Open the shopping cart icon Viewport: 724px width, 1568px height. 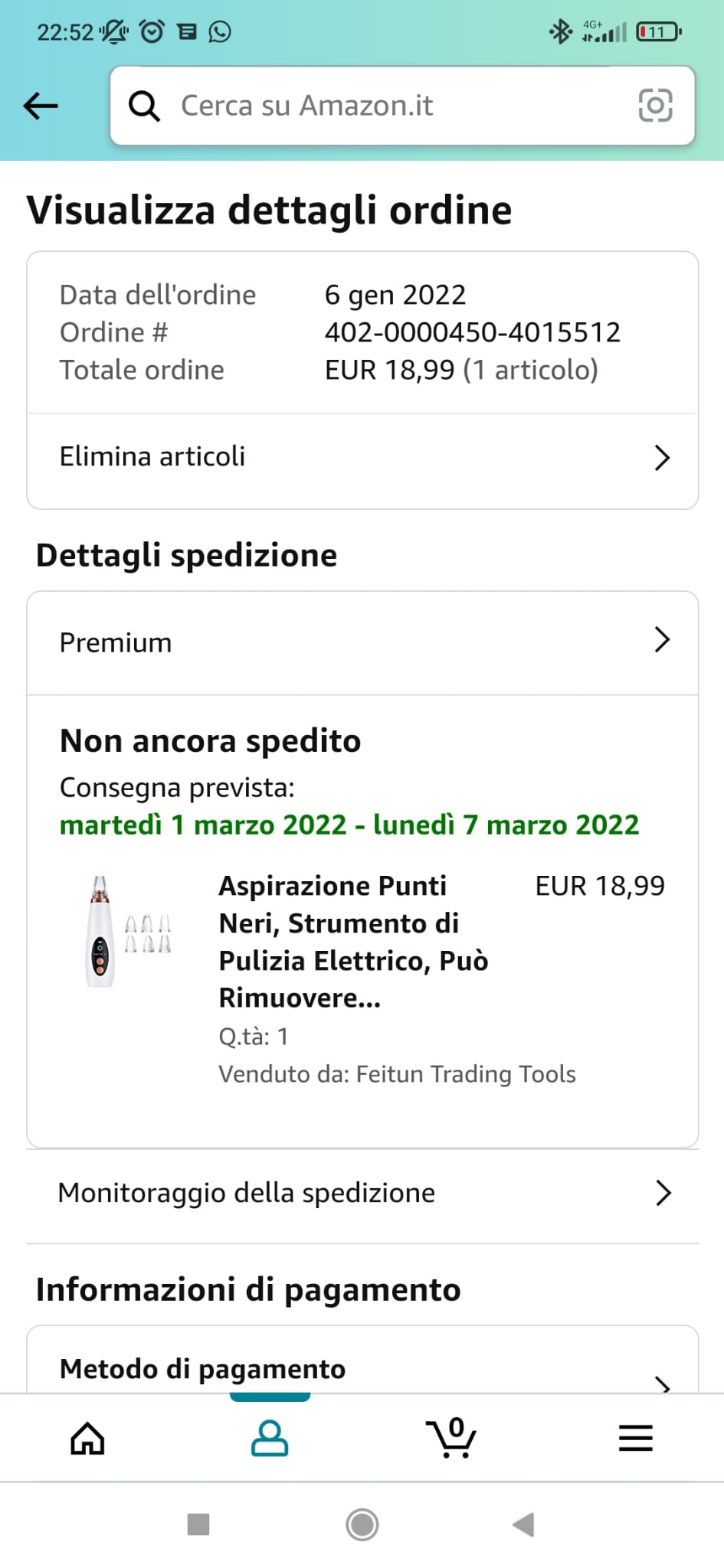click(451, 1437)
